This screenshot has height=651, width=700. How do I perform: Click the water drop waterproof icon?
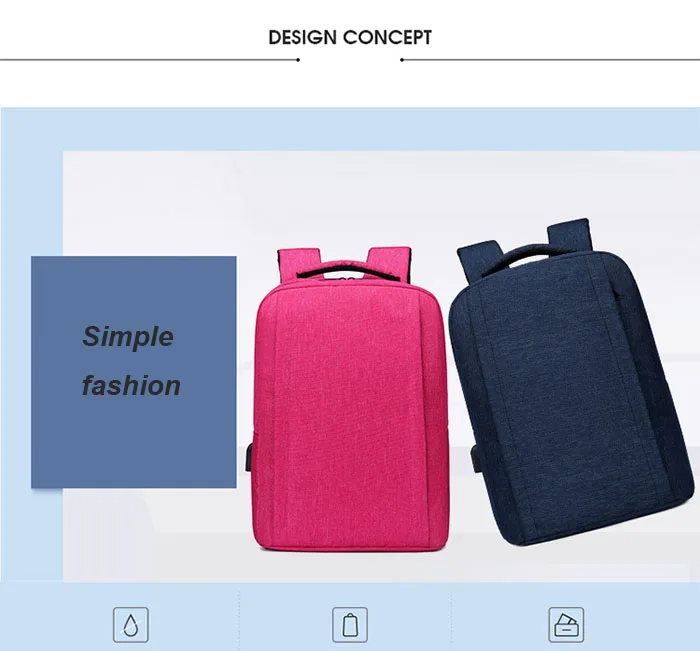click(130, 625)
